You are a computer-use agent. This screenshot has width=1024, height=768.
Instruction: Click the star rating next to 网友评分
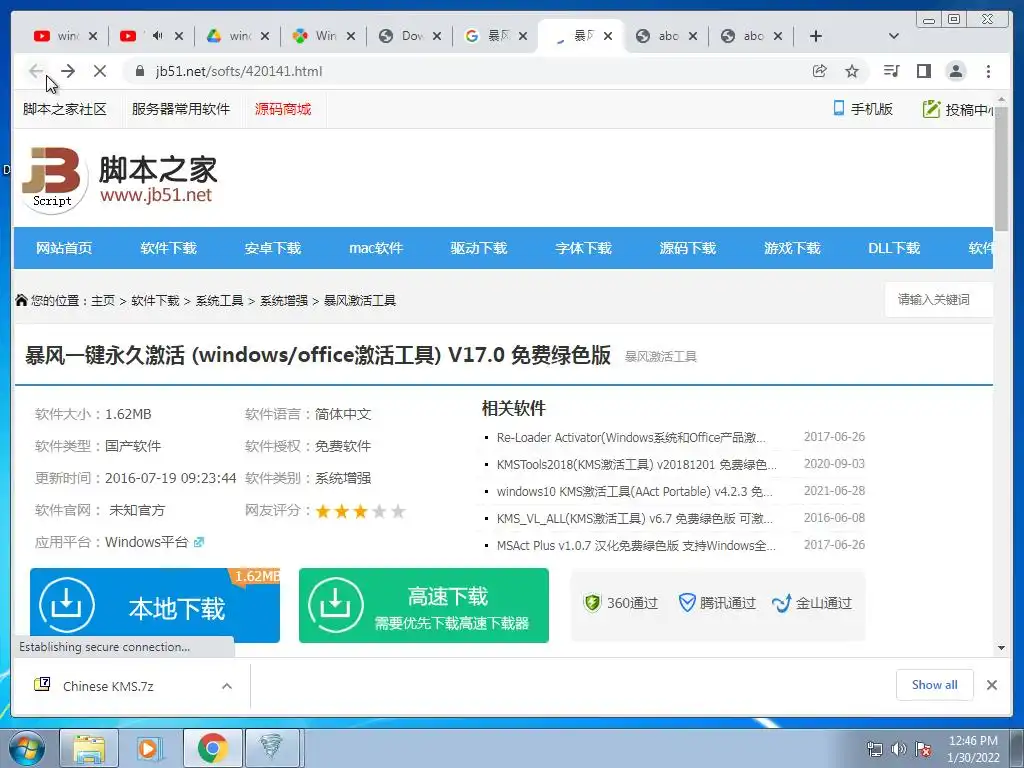pos(360,511)
